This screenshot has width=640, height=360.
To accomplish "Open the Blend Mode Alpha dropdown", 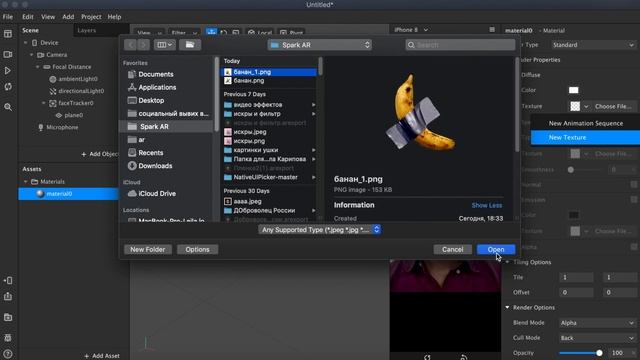I will (x=597, y=323).
